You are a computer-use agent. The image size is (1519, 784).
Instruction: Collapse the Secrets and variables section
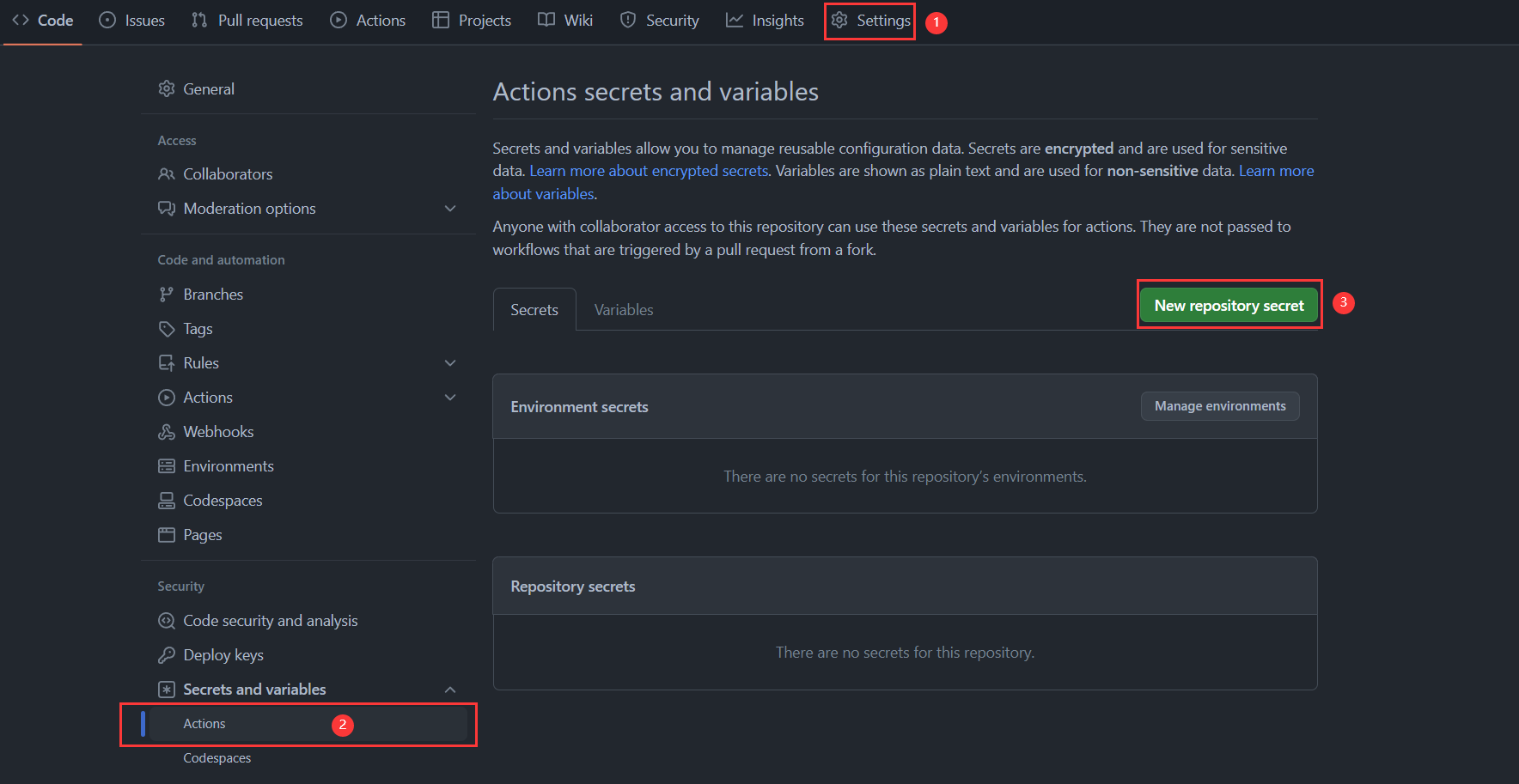[450, 690]
